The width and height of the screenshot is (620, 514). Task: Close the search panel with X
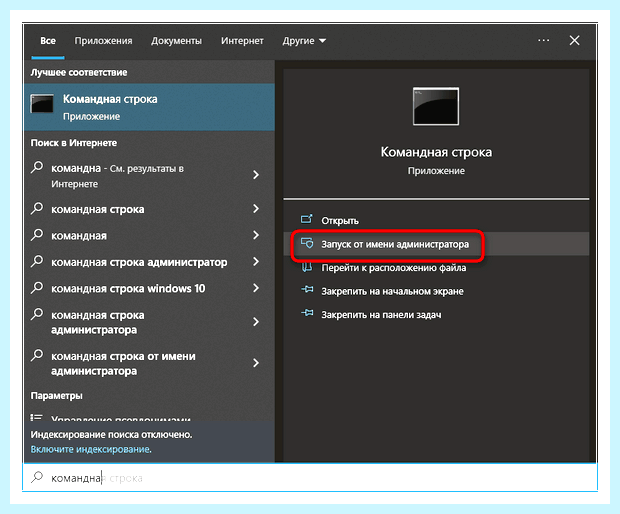click(575, 40)
